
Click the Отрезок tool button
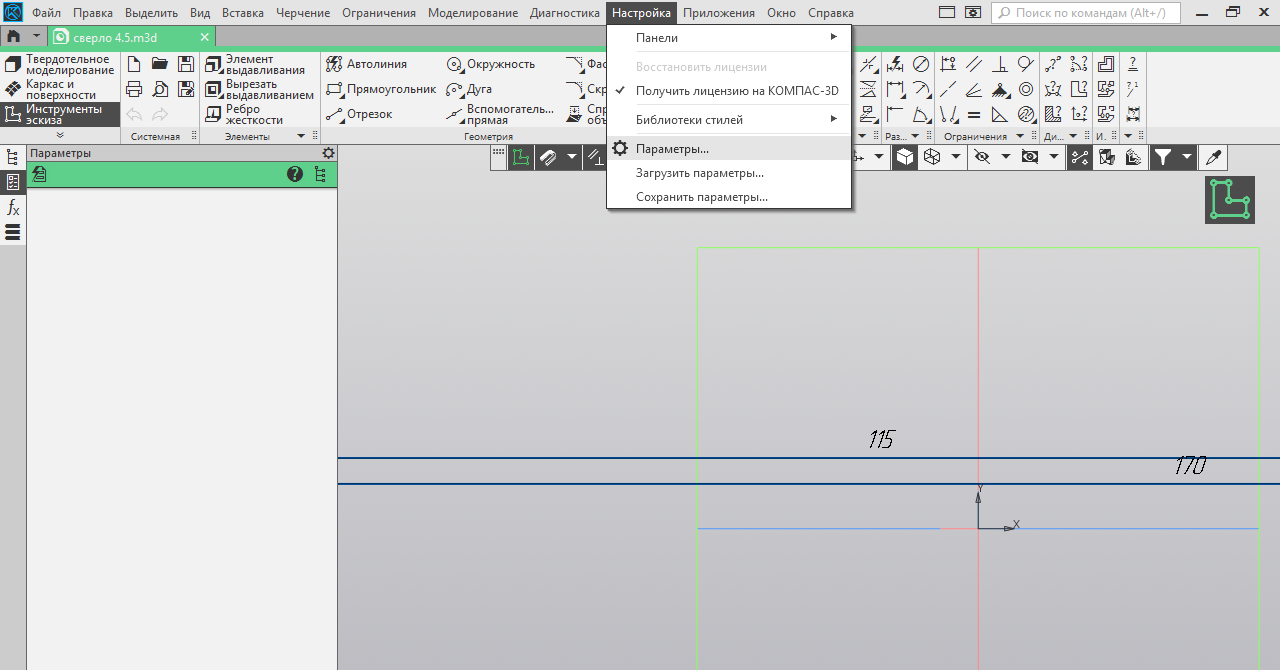(359, 114)
